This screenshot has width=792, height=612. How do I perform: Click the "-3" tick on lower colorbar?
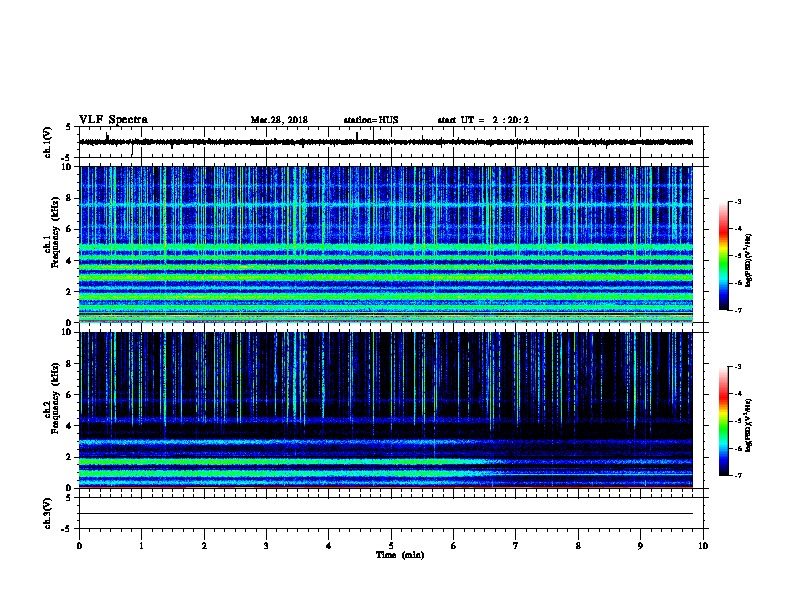pyautogui.click(x=737, y=367)
